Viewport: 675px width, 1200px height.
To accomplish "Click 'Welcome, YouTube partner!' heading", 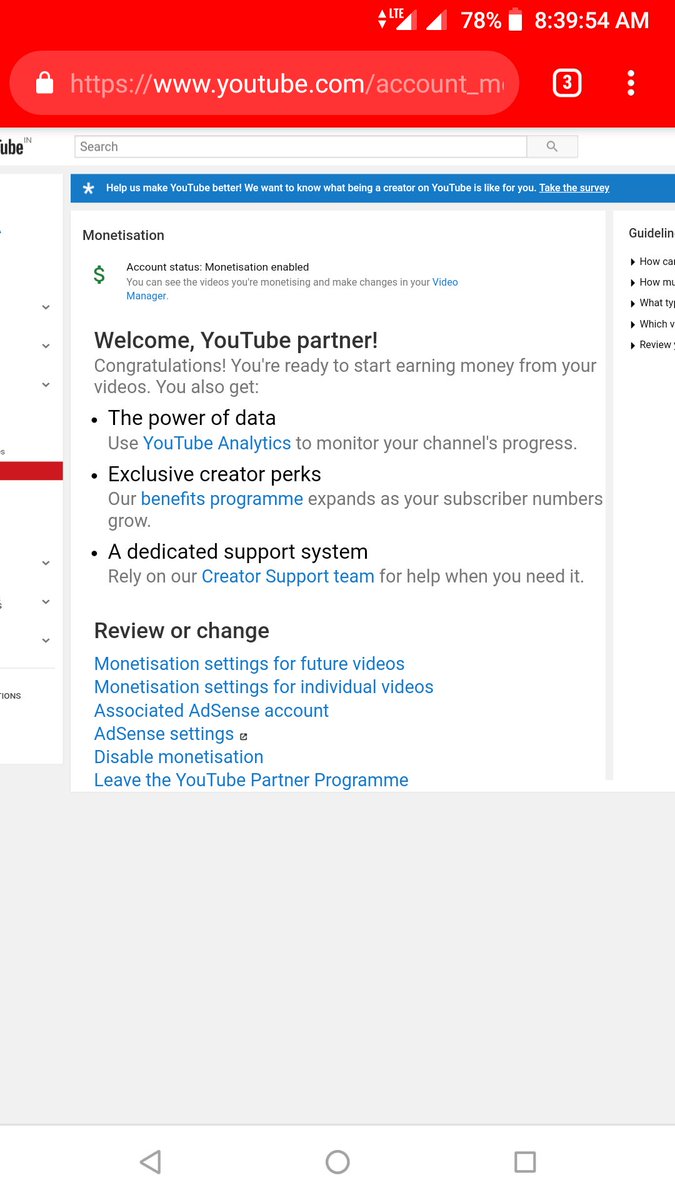I will click(236, 340).
